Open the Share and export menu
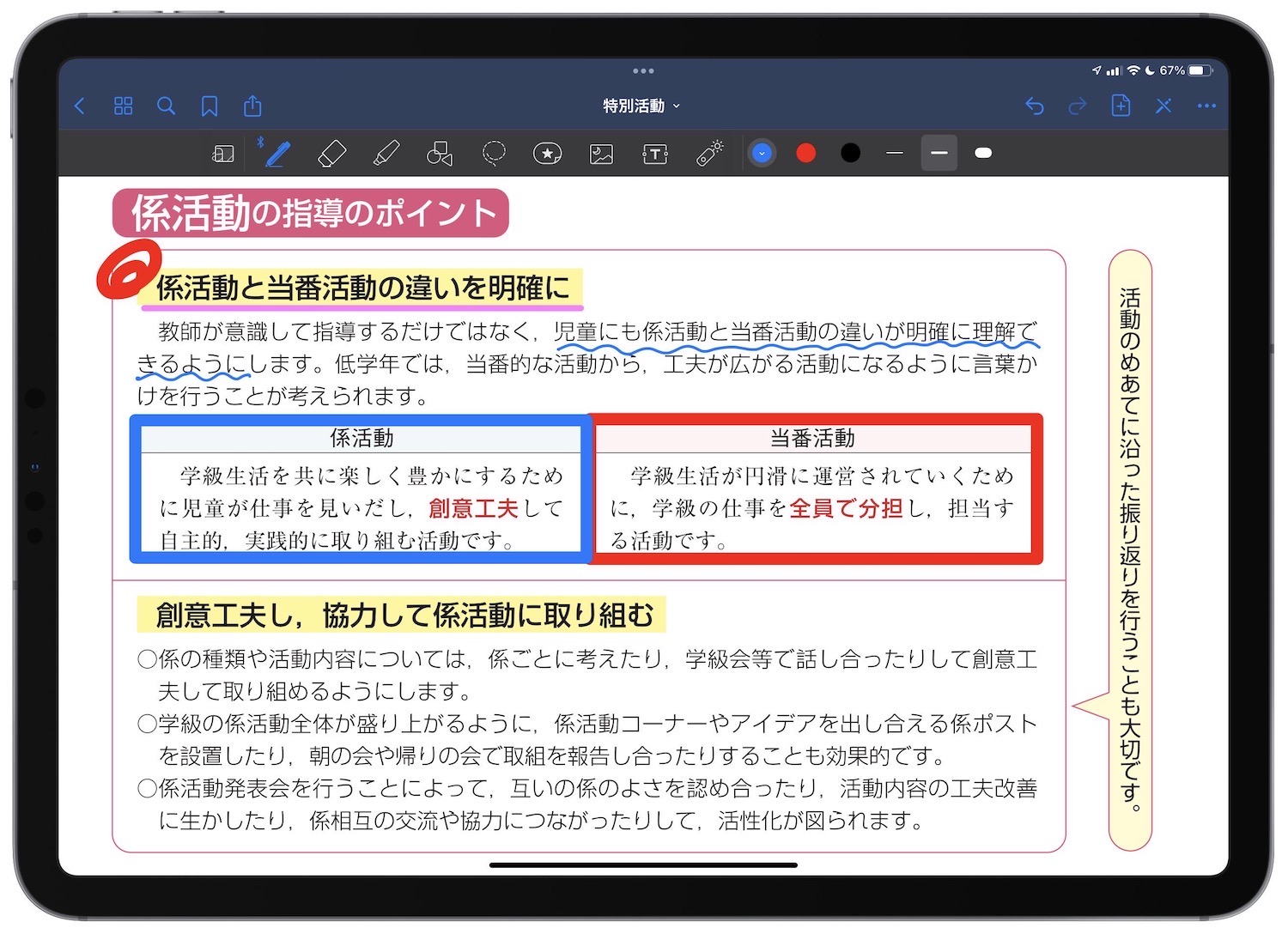1288x934 pixels. pyautogui.click(x=252, y=106)
